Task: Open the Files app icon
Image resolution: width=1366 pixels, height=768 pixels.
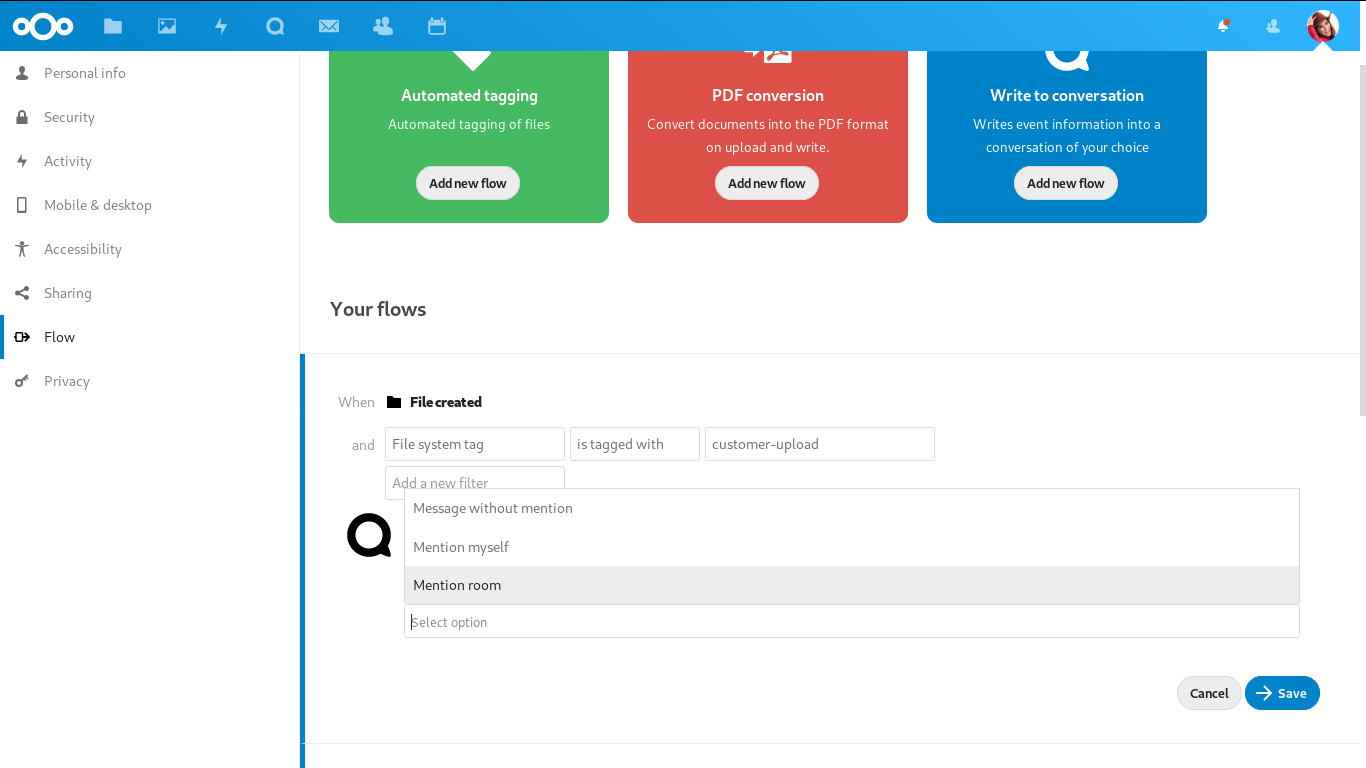Action: coord(113,26)
